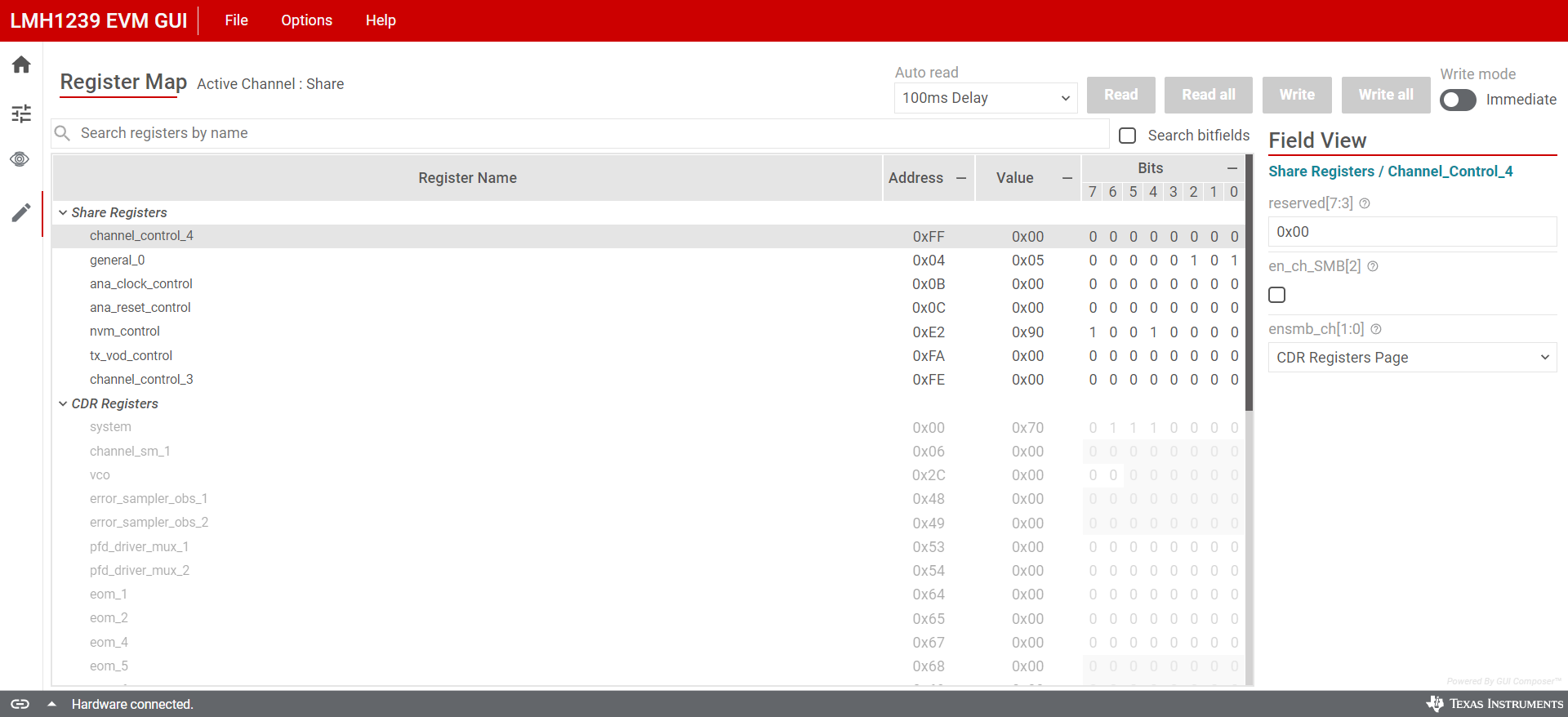Select the channel_control_3 register row
1568x717 pixels.
[x=648, y=380]
